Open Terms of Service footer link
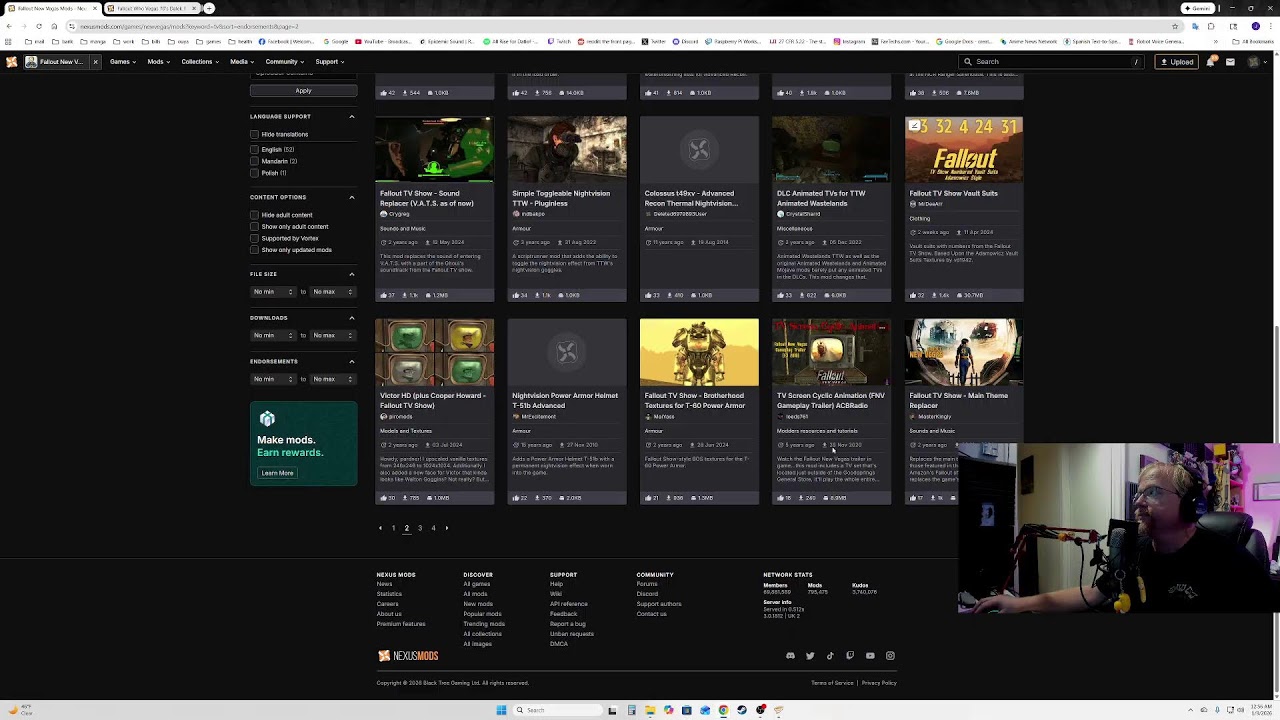Image resolution: width=1280 pixels, height=720 pixels. (x=832, y=683)
